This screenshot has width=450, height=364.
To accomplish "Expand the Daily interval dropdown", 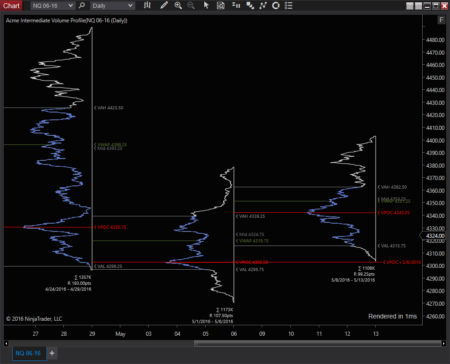I will (x=113, y=6).
